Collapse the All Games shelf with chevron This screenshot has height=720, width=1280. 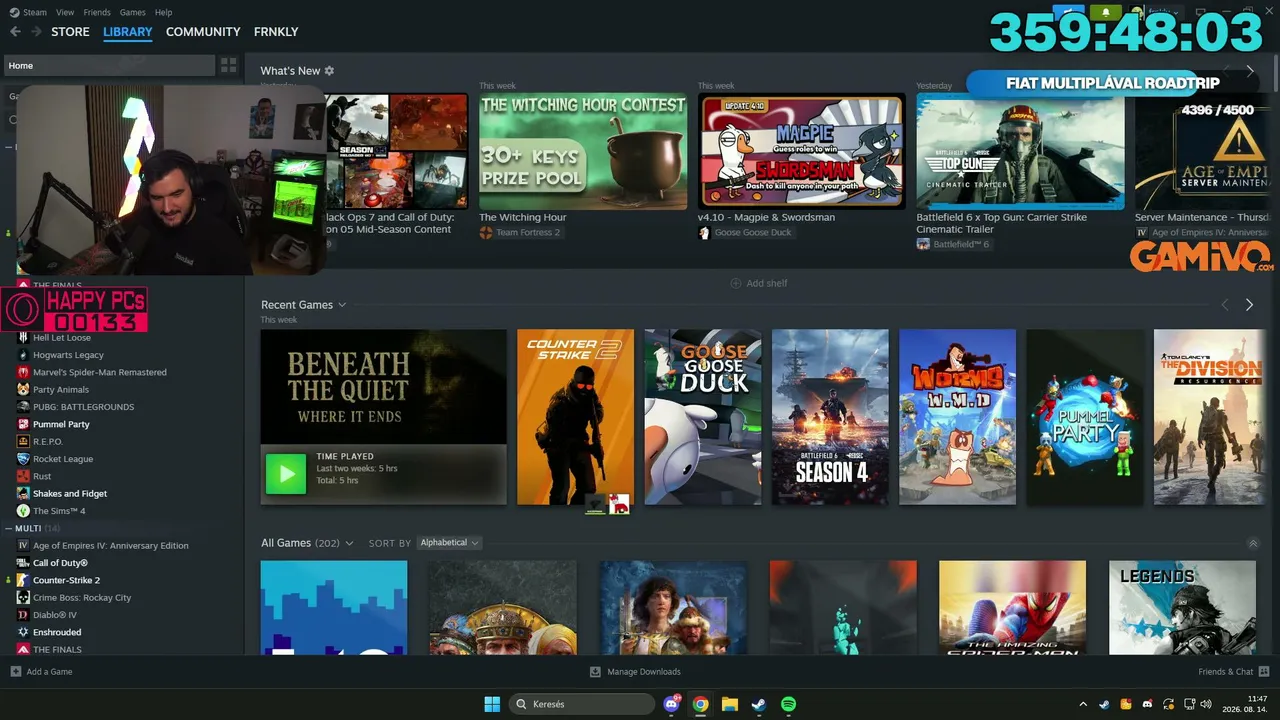(x=1253, y=543)
